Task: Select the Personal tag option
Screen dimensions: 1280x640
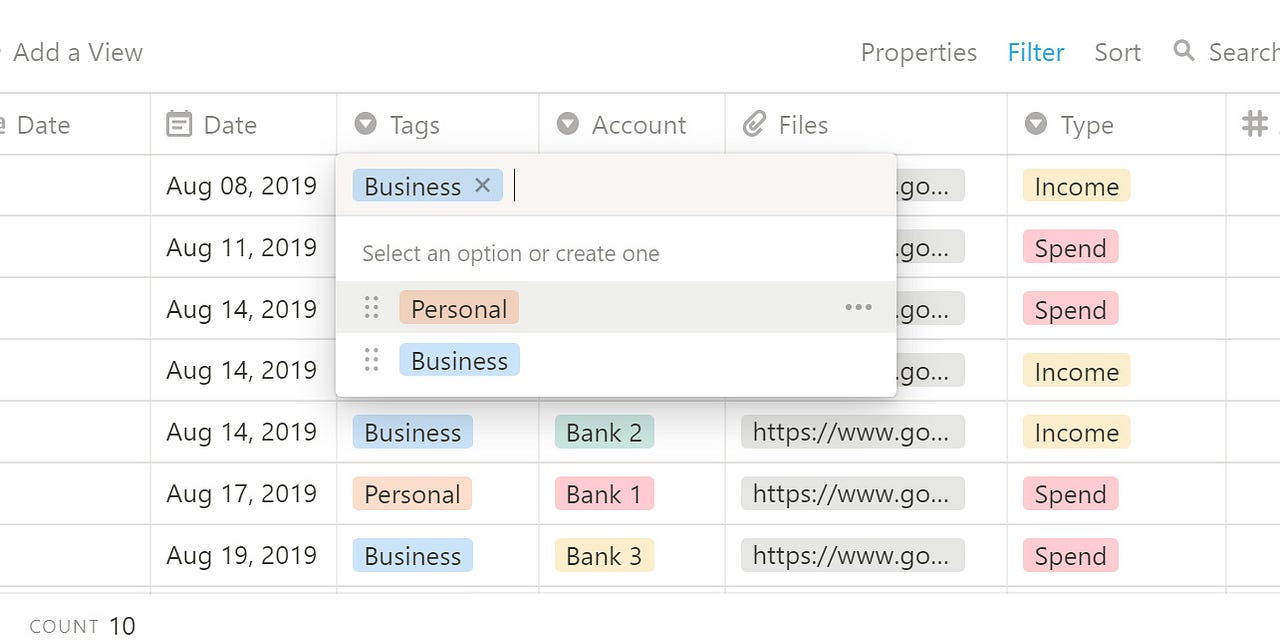Action: (x=458, y=308)
